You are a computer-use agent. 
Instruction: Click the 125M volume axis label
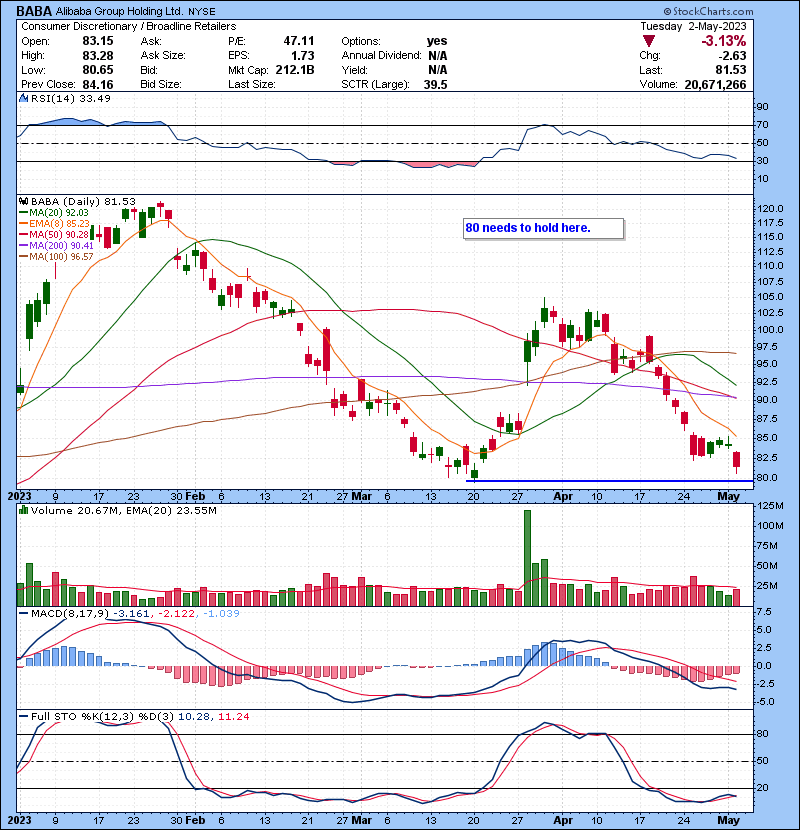pos(770,506)
